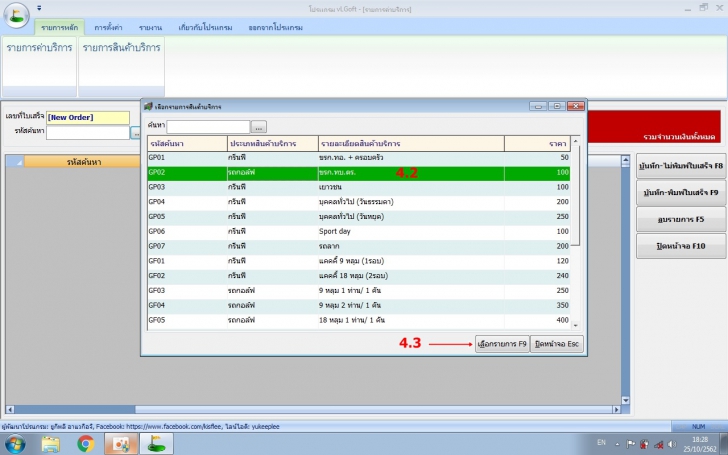Click main grid scroll up arrow
This screenshot has height=455, width=728.
tap(625, 161)
